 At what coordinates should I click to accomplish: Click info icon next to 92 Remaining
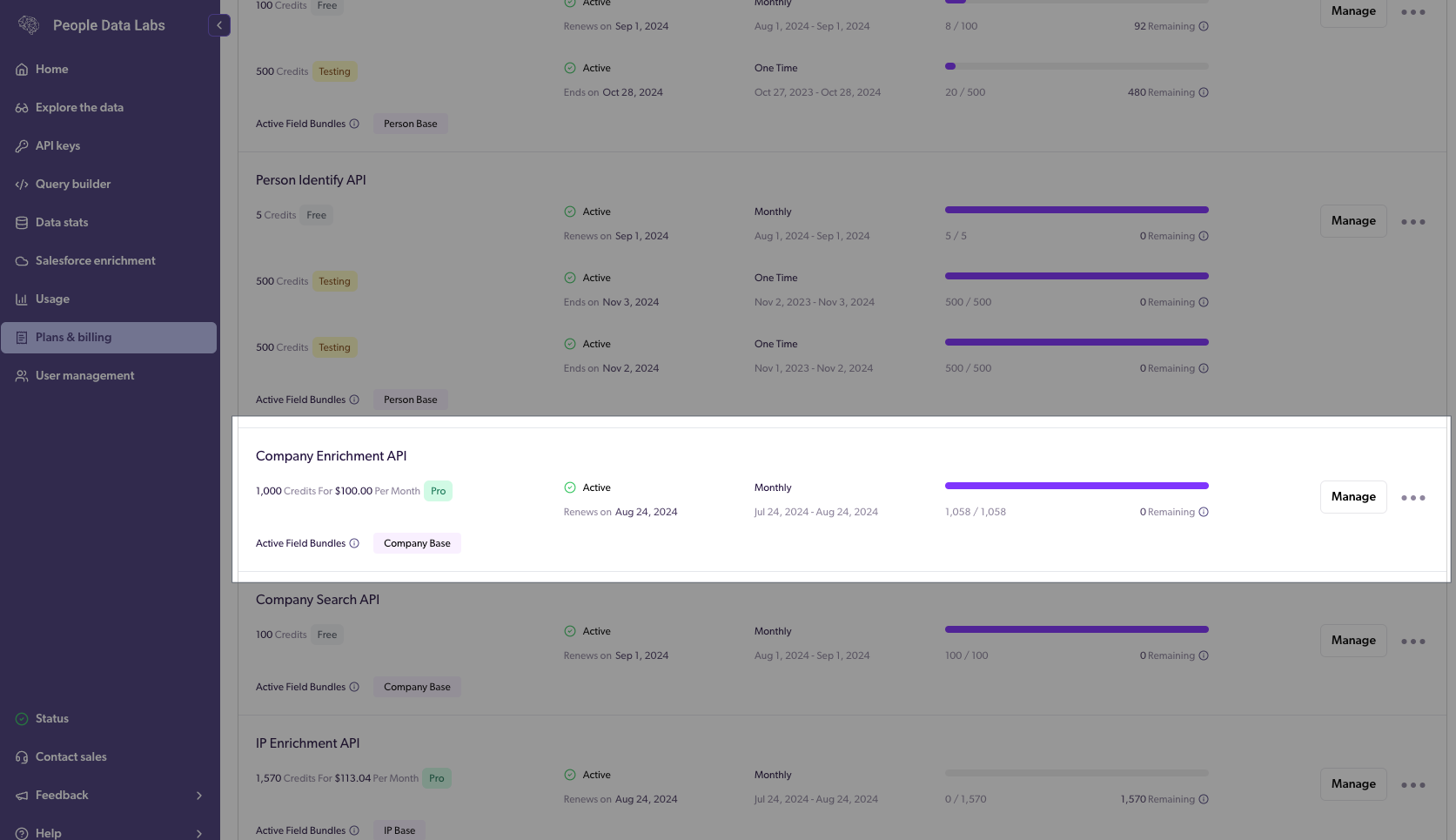pyautogui.click(x=1204, y=26)
